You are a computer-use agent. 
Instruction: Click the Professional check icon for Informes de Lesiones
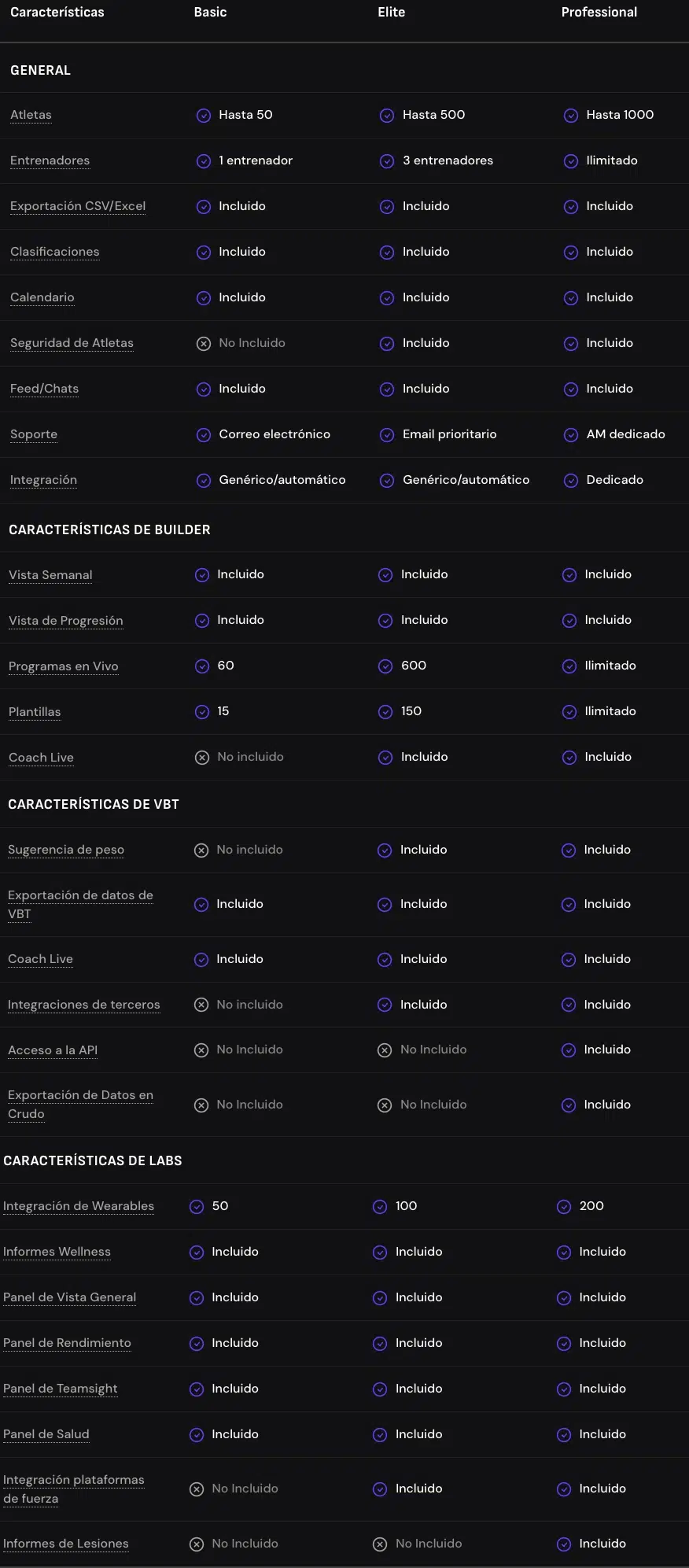tap(564, 1544)
